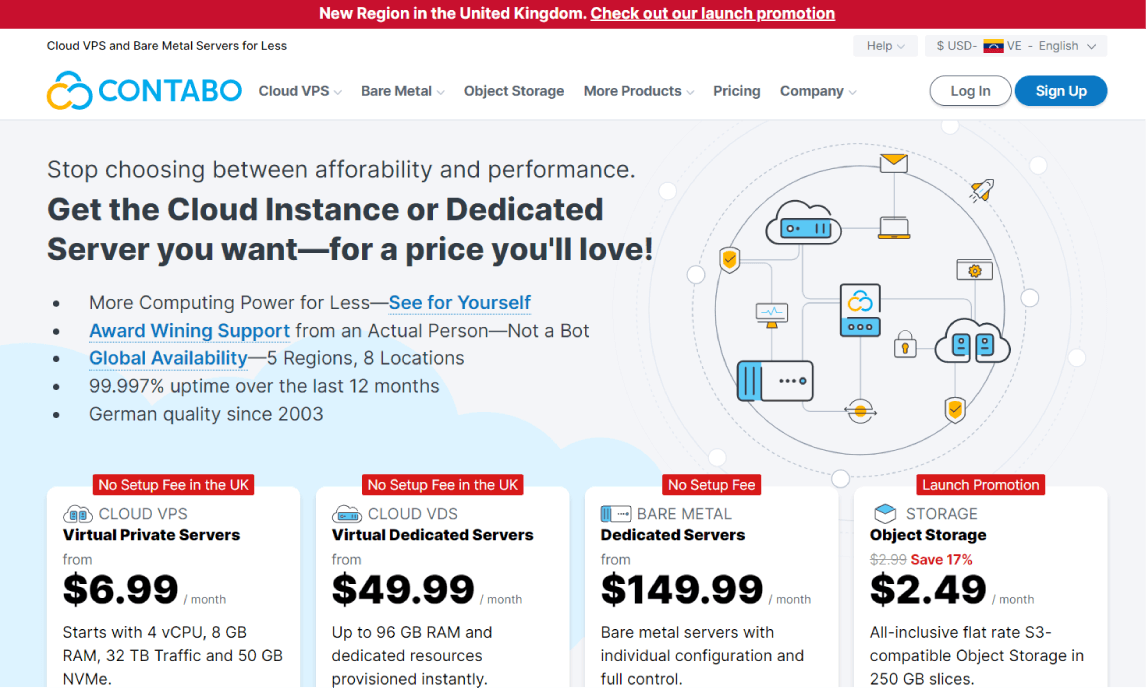1146x688 pixels.
Task: Click the envelope icon in illustration
Action: (893, 162)
